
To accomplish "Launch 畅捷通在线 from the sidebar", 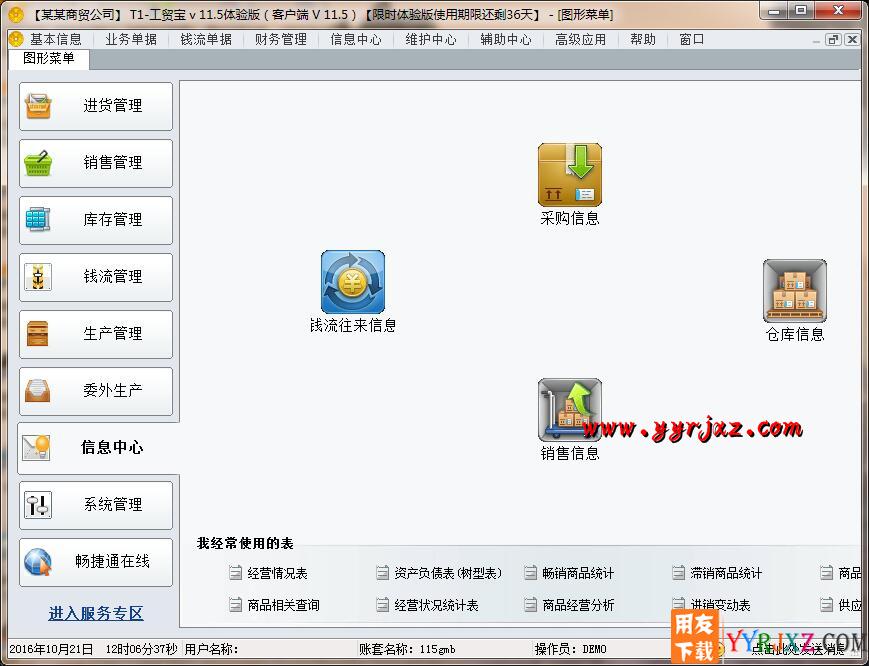I will pos(95,561).
